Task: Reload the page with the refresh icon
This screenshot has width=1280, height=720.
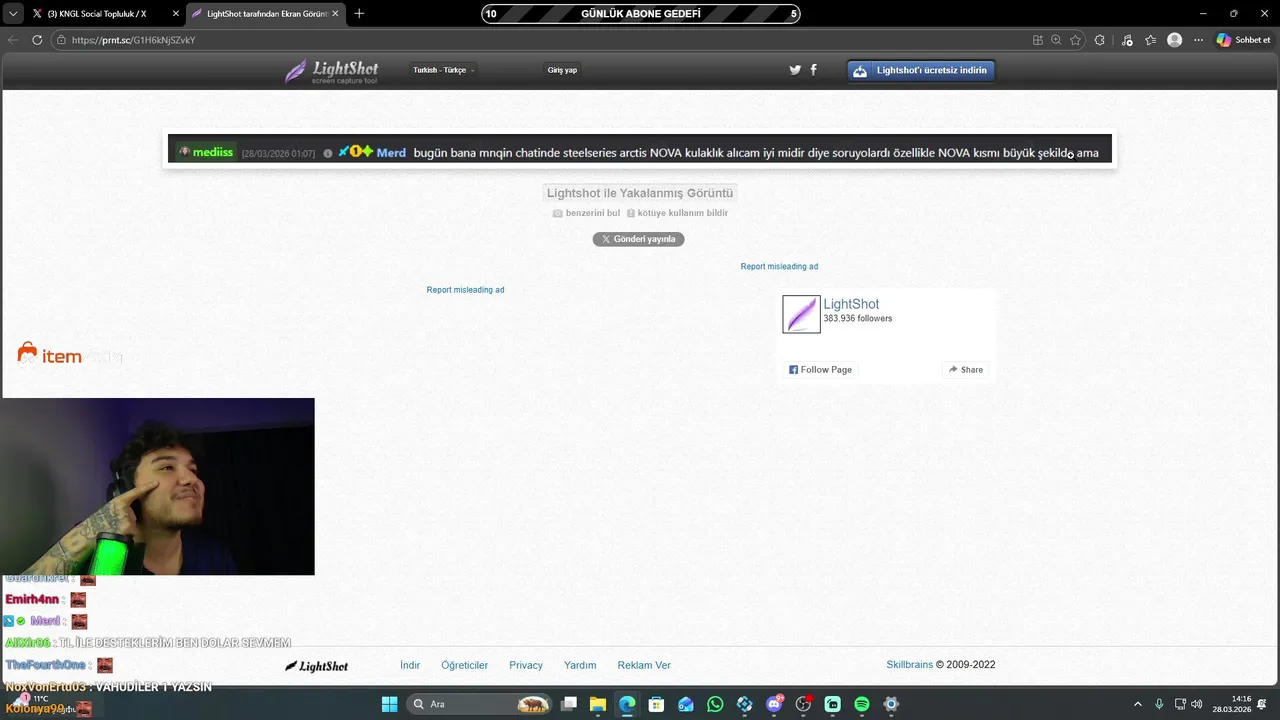Action: point(37,40)
